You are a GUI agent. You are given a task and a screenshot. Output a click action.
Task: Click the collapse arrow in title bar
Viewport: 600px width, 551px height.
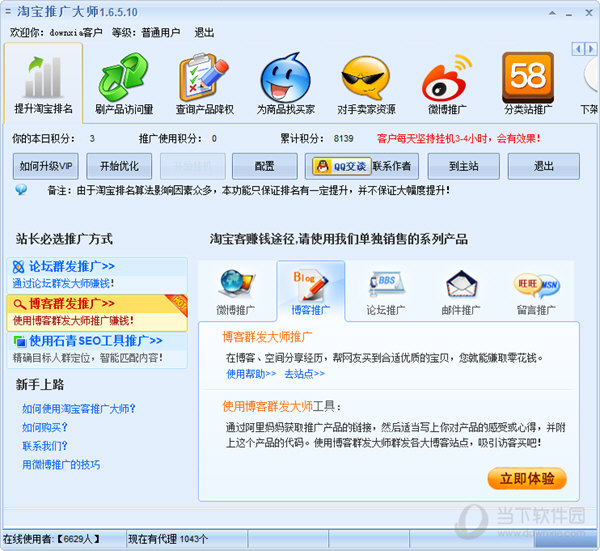(x=552, y=13)
